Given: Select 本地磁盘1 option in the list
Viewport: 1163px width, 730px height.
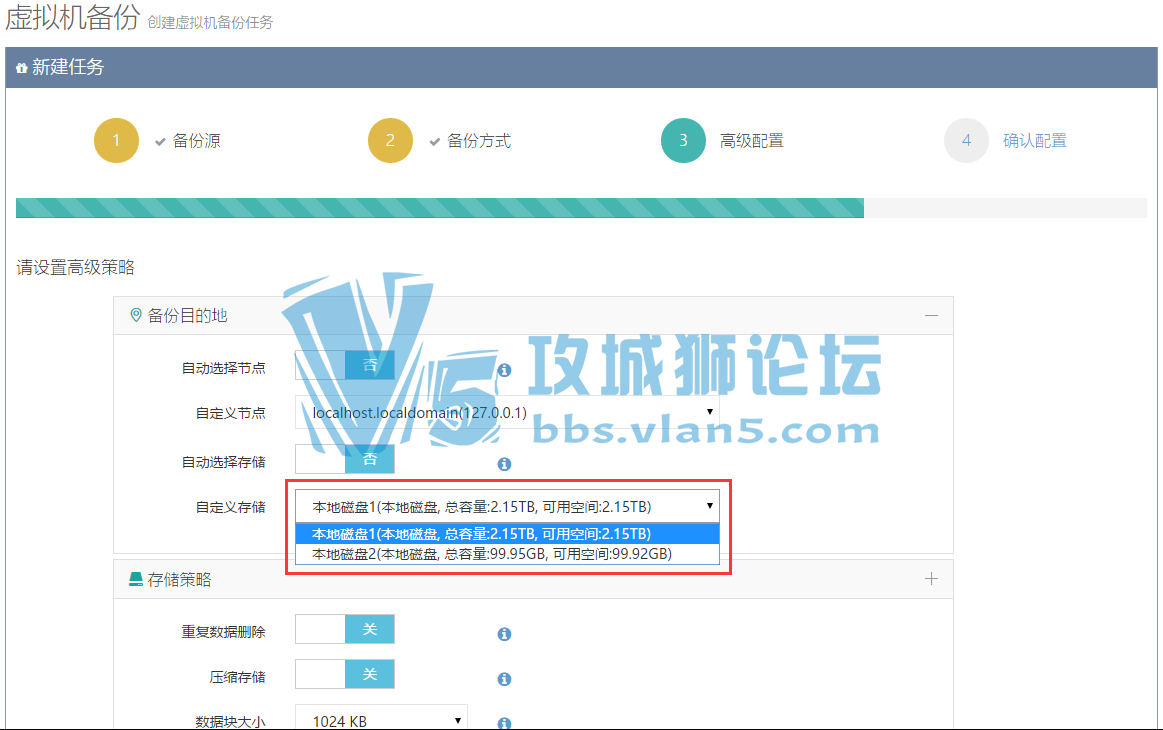Looking at the screenshot, I should [x=507, y=534].
